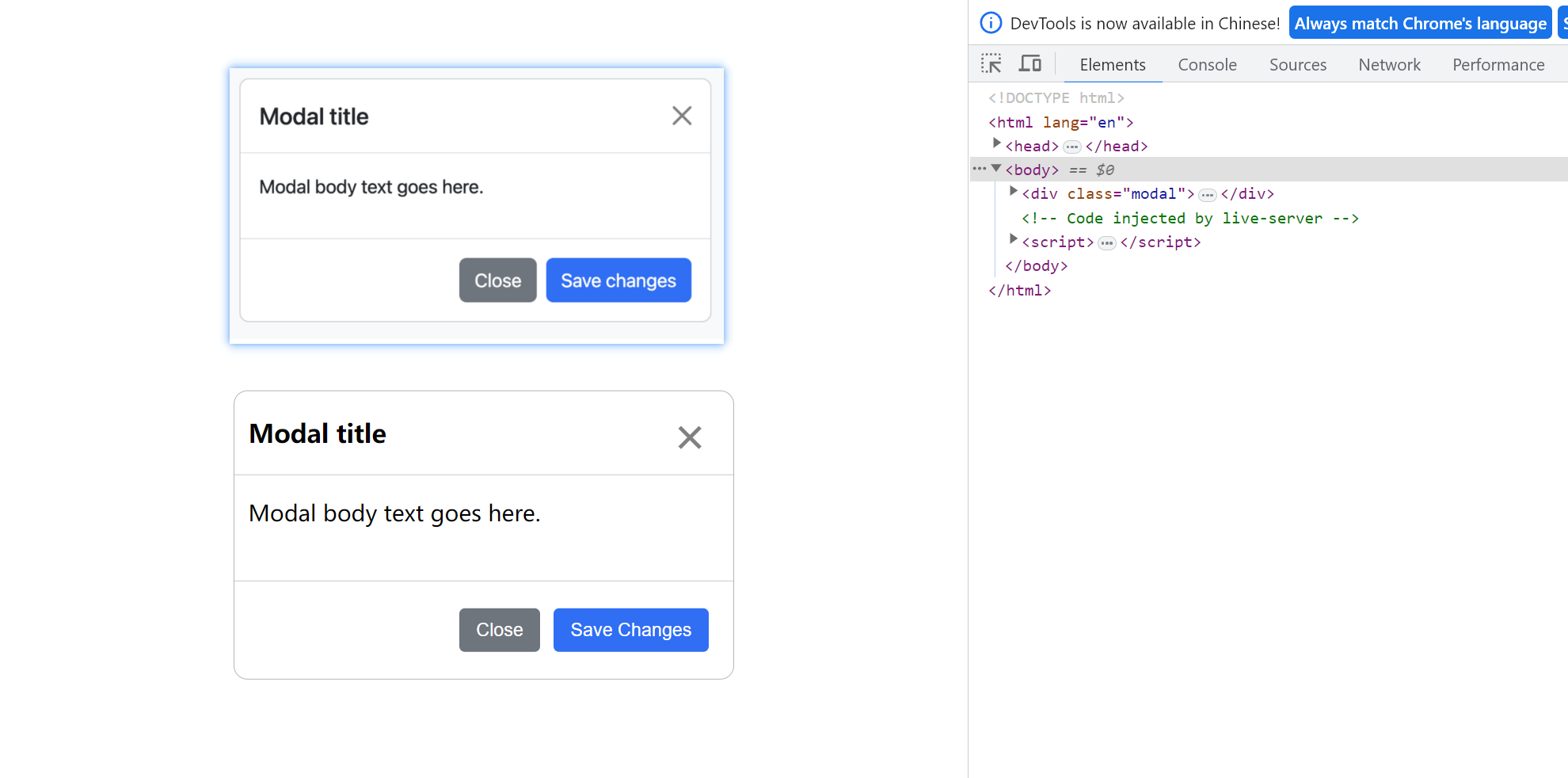1568x778 pixels.
Task: Click Save changes in the upper modal
Action: (618, 280)
